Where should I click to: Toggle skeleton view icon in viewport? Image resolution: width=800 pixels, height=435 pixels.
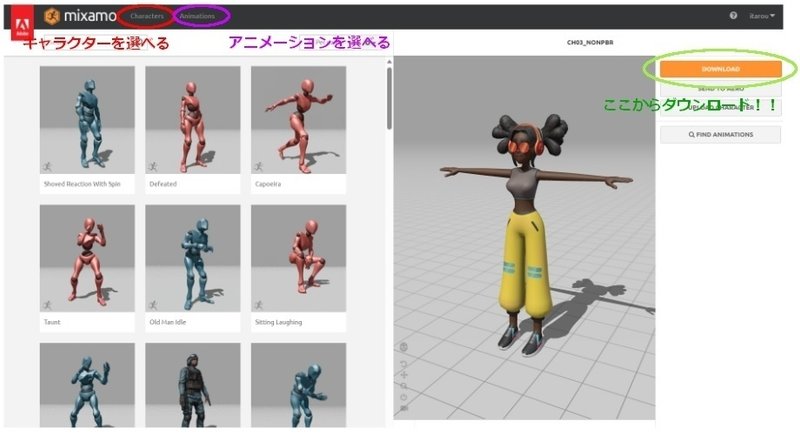click(x=404, y=347)
